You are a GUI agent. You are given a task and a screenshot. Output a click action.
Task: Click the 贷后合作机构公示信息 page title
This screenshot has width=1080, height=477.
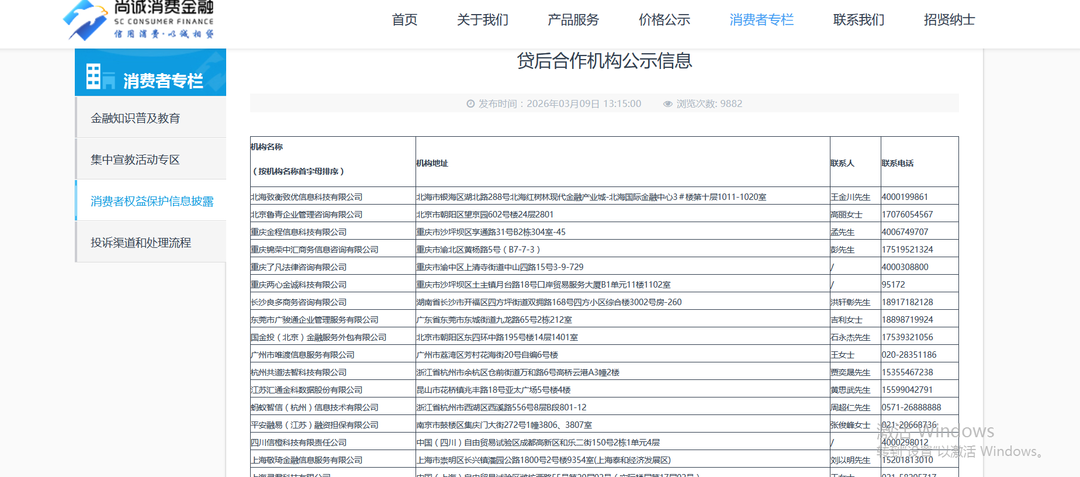[x=604, y=61]
